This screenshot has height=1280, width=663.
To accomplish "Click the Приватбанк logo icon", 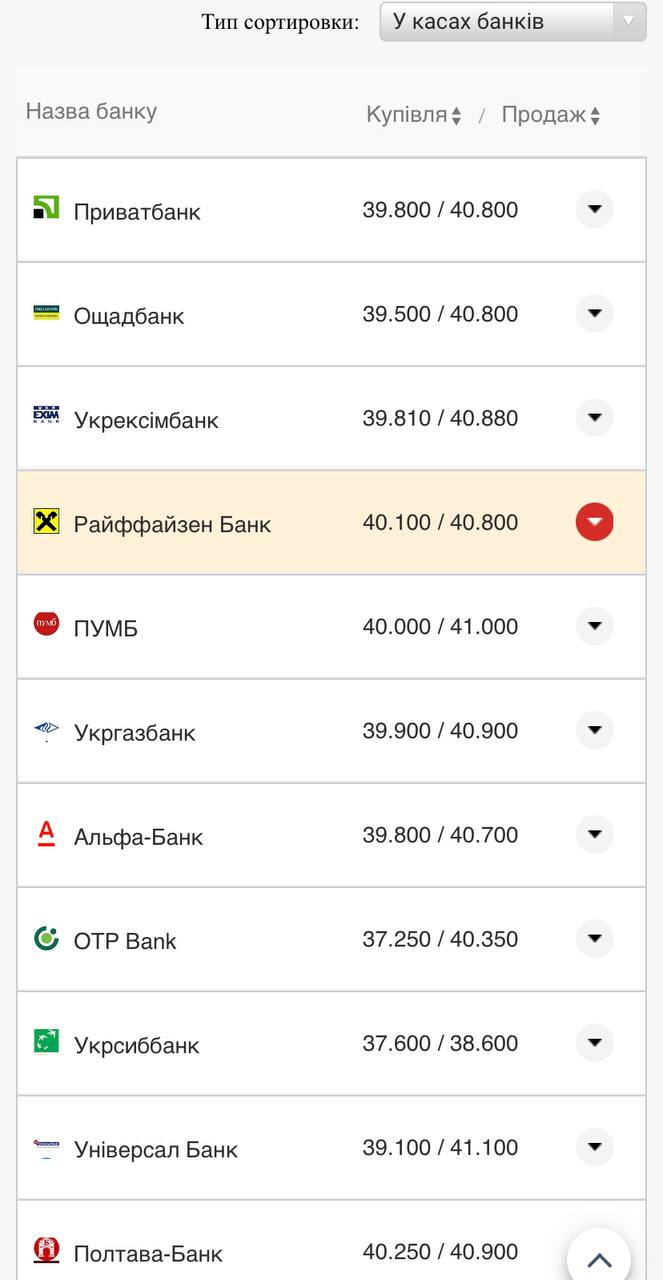I will [x=46, y=208].
